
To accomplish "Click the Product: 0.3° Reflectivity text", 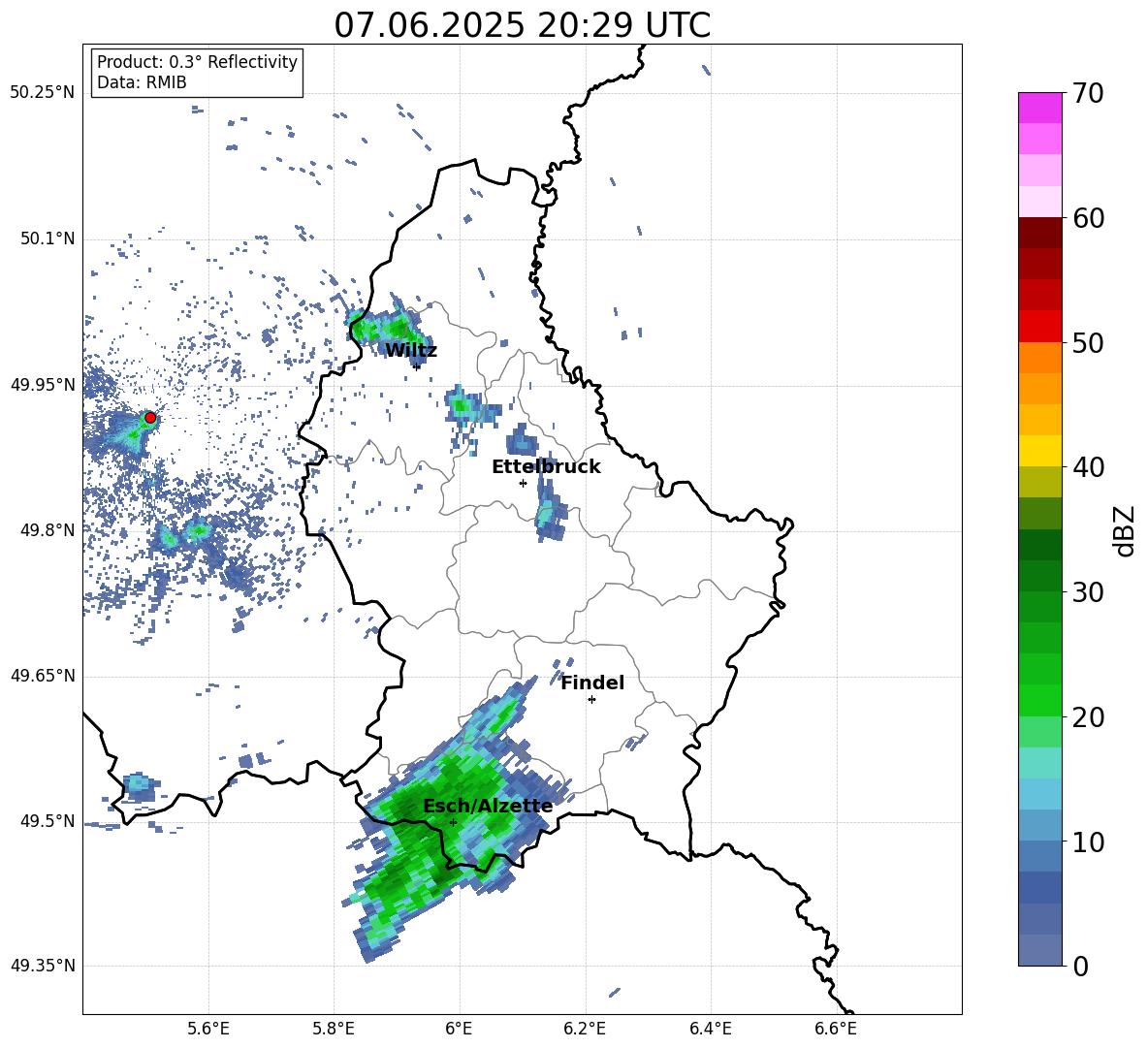I will tap(197, 61).
